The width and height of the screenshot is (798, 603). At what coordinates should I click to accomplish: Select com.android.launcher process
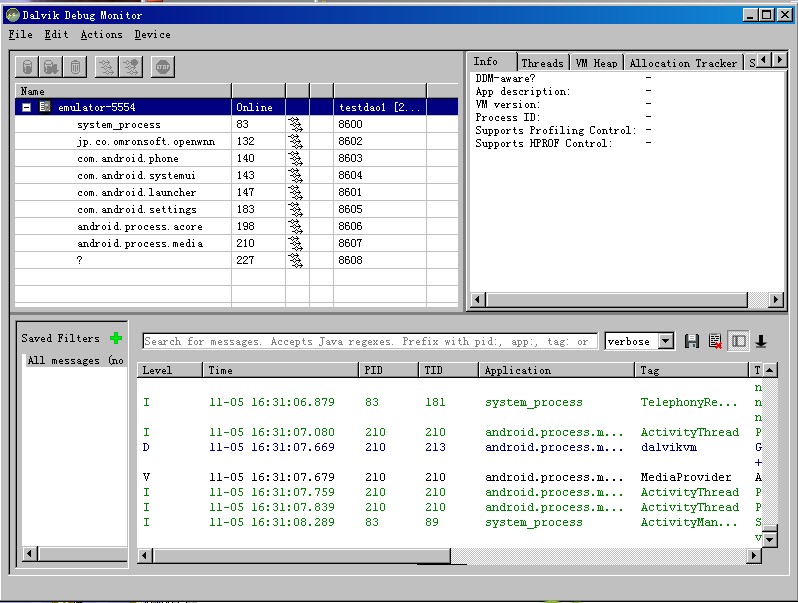[236, 192]
